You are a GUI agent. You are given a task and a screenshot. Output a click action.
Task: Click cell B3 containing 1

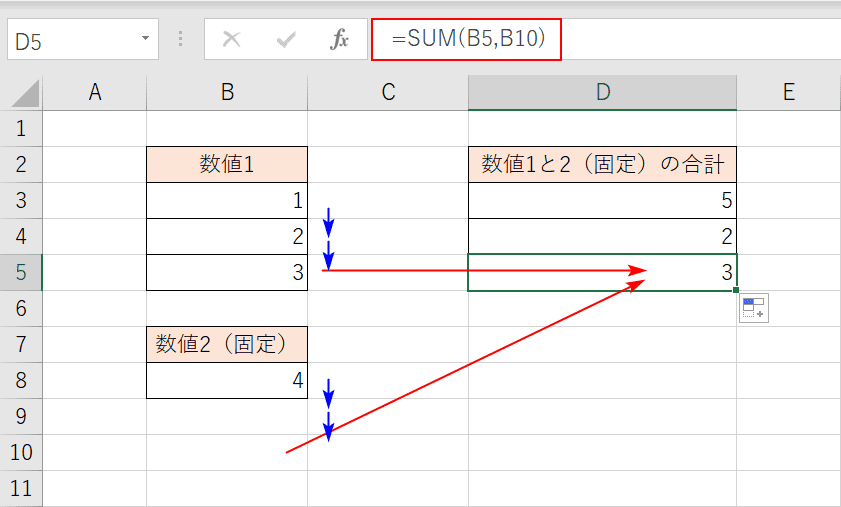[227, 200]
